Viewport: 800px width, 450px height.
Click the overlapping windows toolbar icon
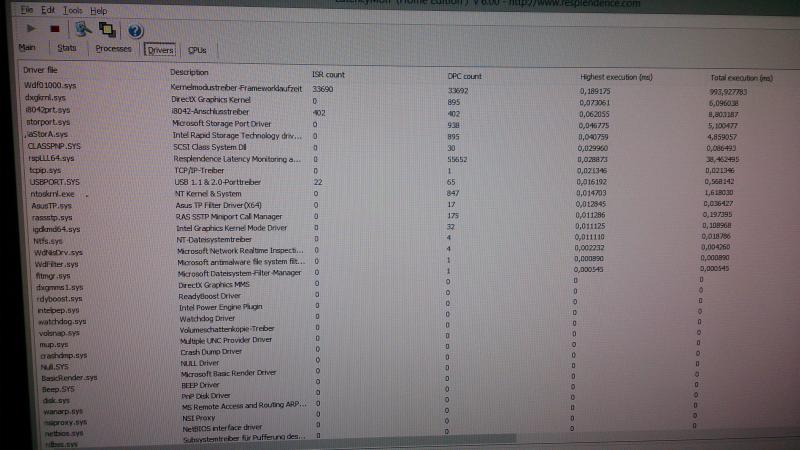[107, 30]
